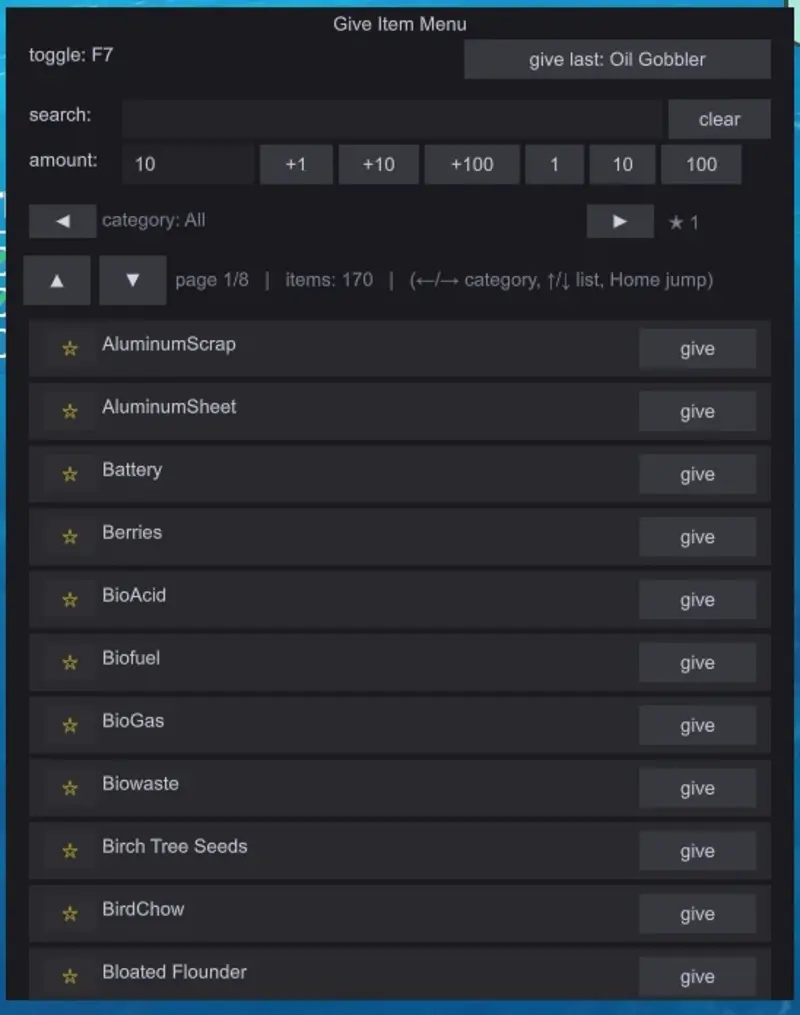Screen dimensions: 800x1015
Task: Go to the previous page with up arrow
Action: coord(57,280)
